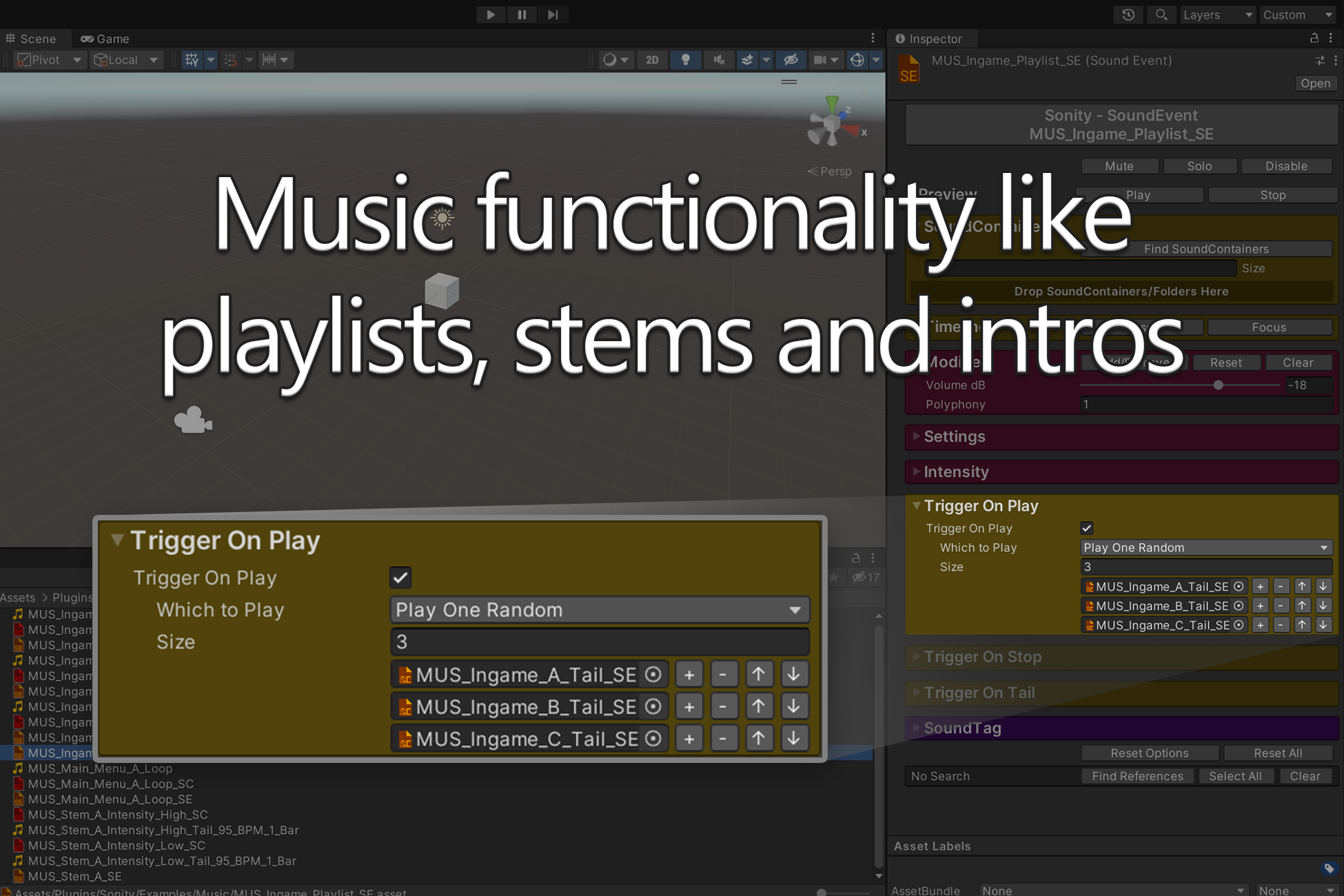The height and width of the screenshot is (896, 1344).
Task: Mute scene audio with speaker icon
Action: point(719,60)
